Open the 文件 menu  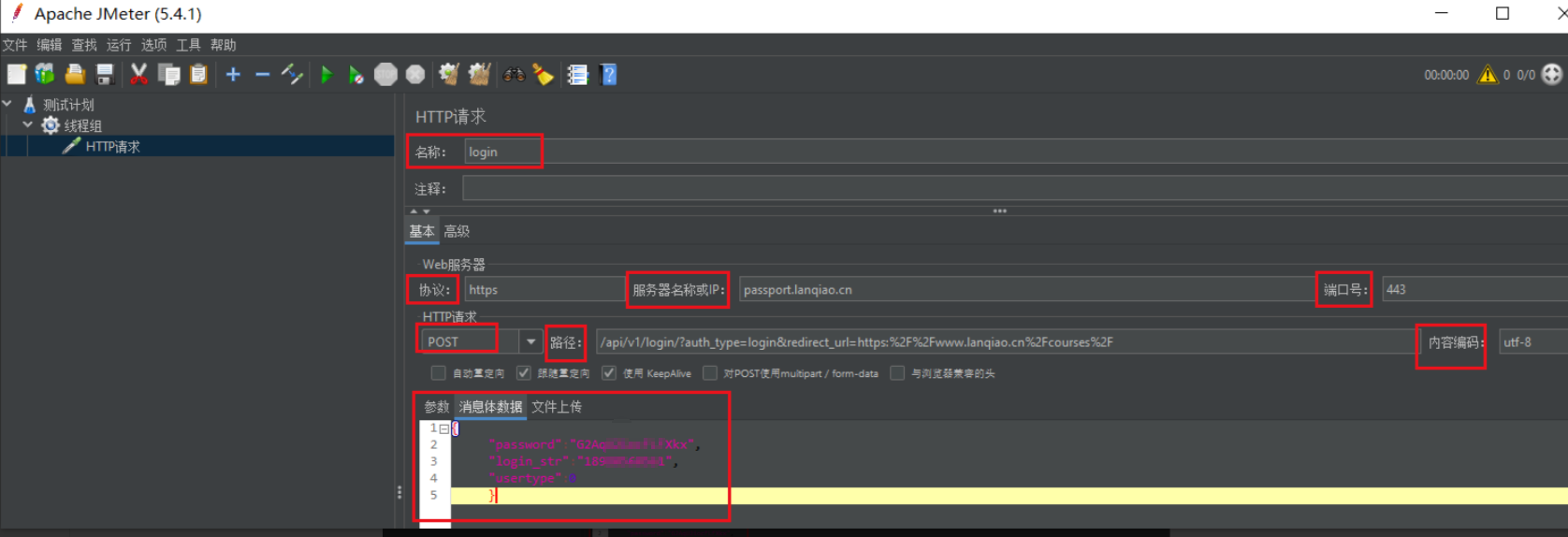click(x=15, y=45)
